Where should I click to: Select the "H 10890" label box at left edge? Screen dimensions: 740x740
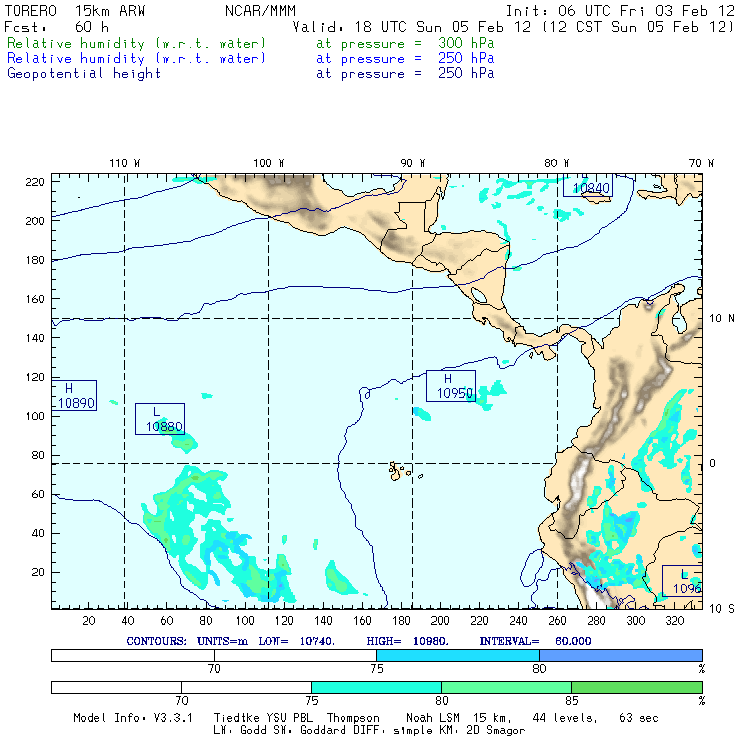pos(74,395)
